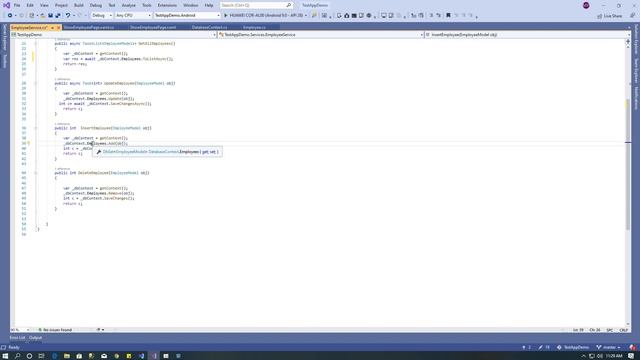Click the CRLF line ending indicator
Image resolution: width=640 pixels, height=360 pixels.
click(x=624, y=330)
